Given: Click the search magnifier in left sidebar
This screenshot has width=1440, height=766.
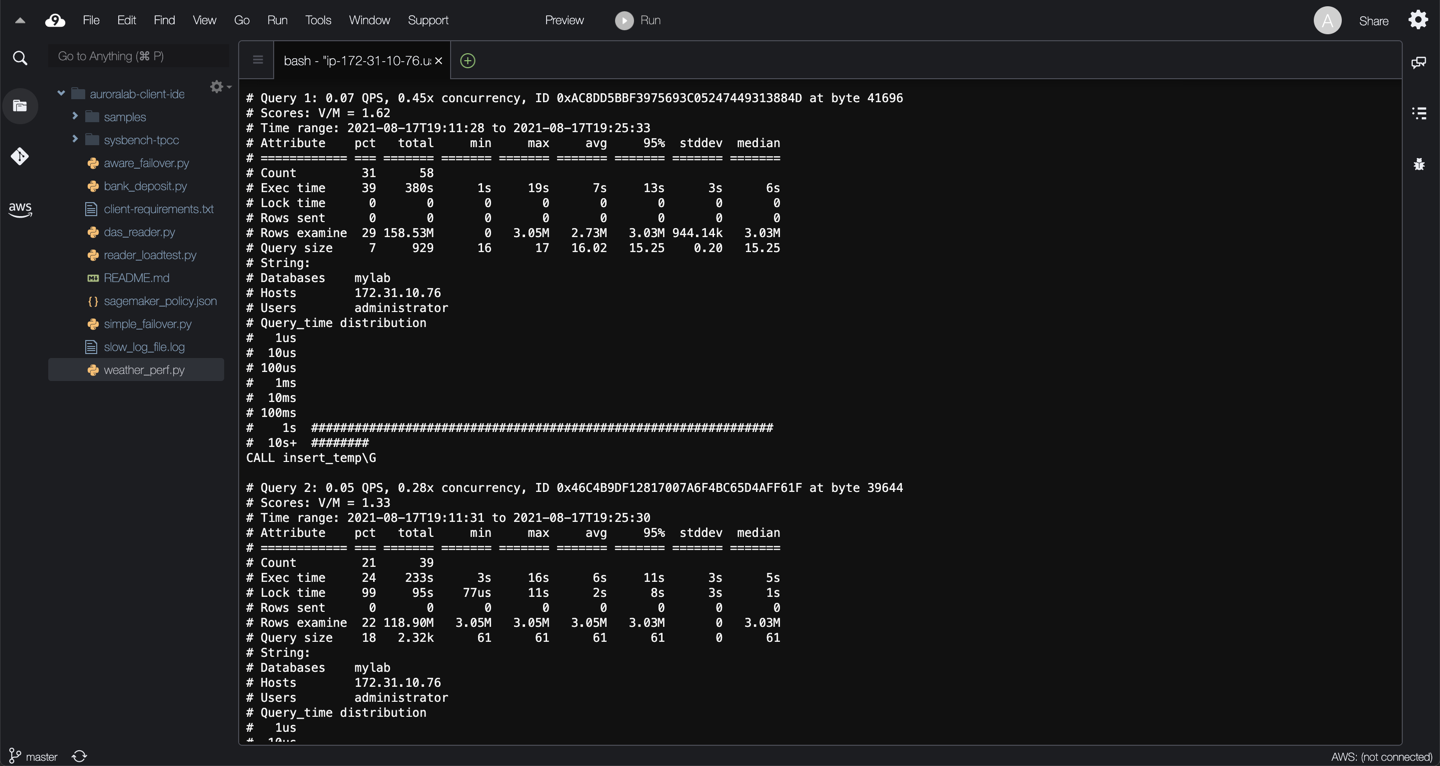Looking at the screenshot, I should tap(20, 58).
